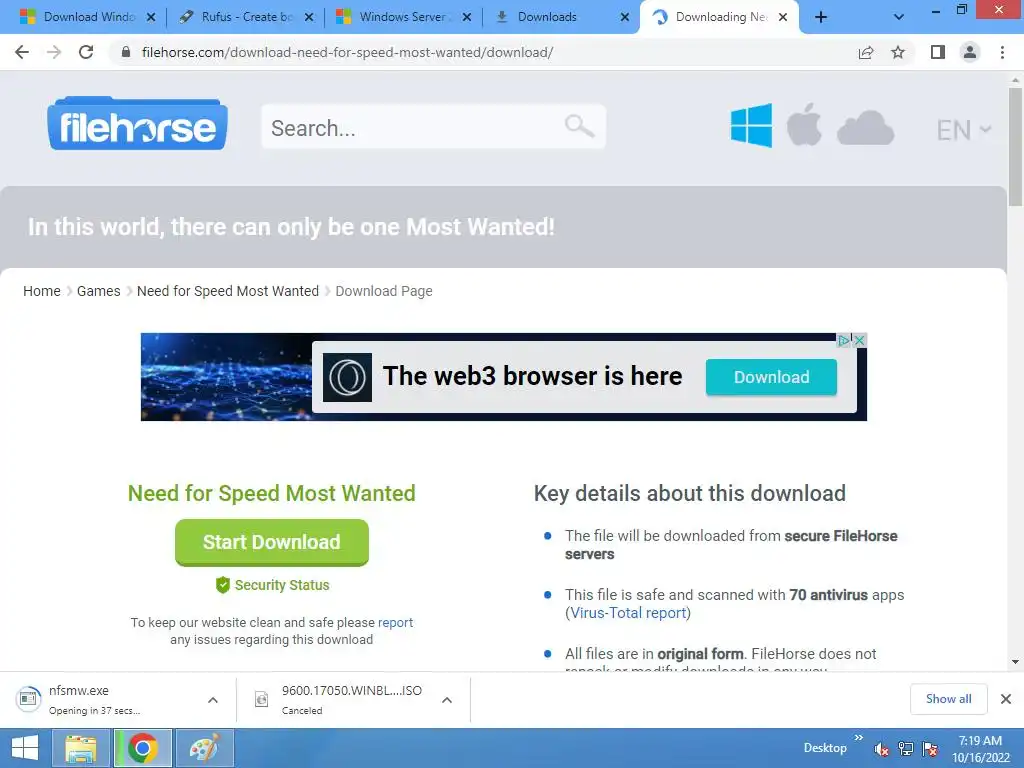
Task: Open Chrome three-dot menu
Action: pyautogui.click(x=1002, y=52)
